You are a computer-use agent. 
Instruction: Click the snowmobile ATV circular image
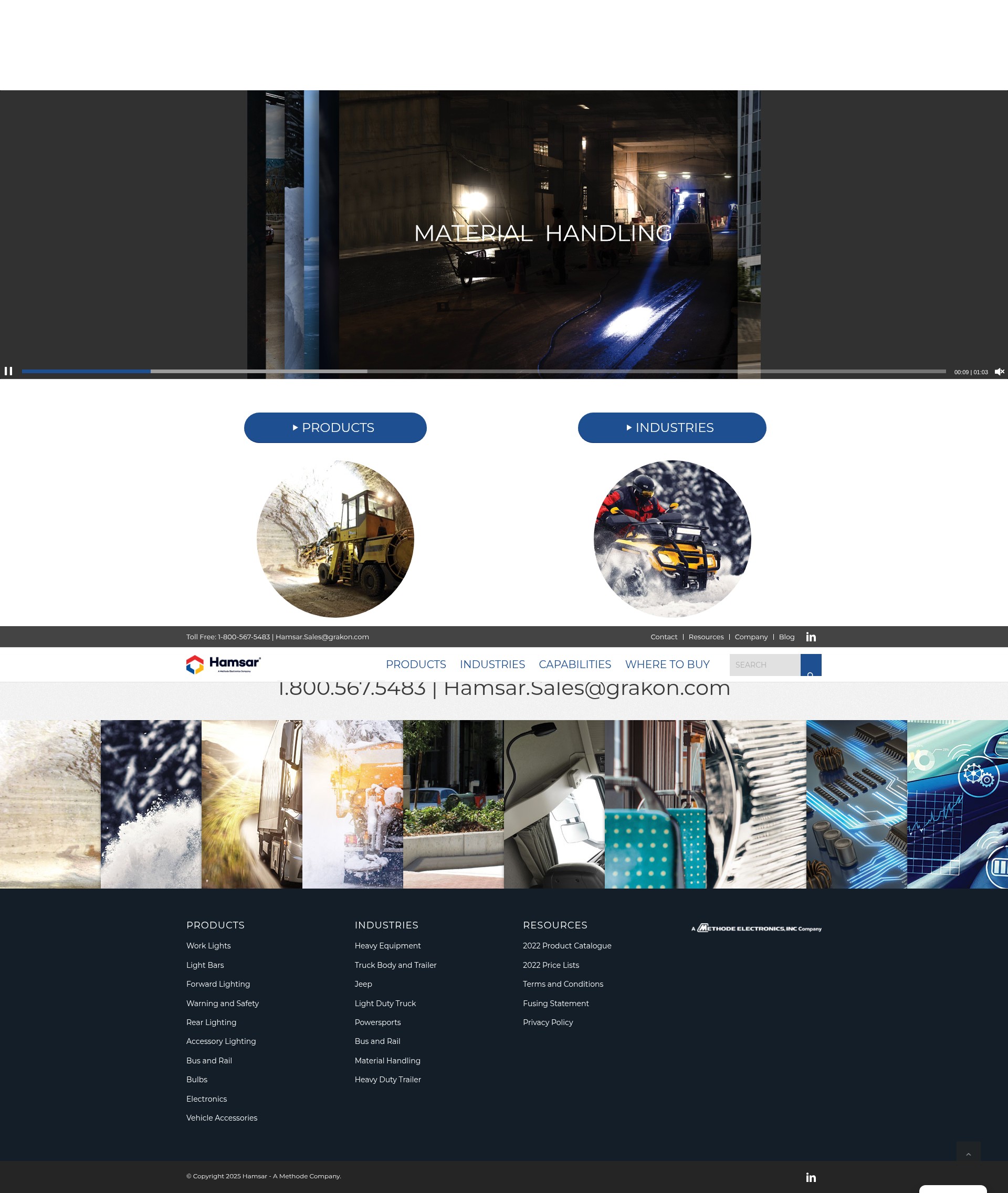tap(672, 539)
